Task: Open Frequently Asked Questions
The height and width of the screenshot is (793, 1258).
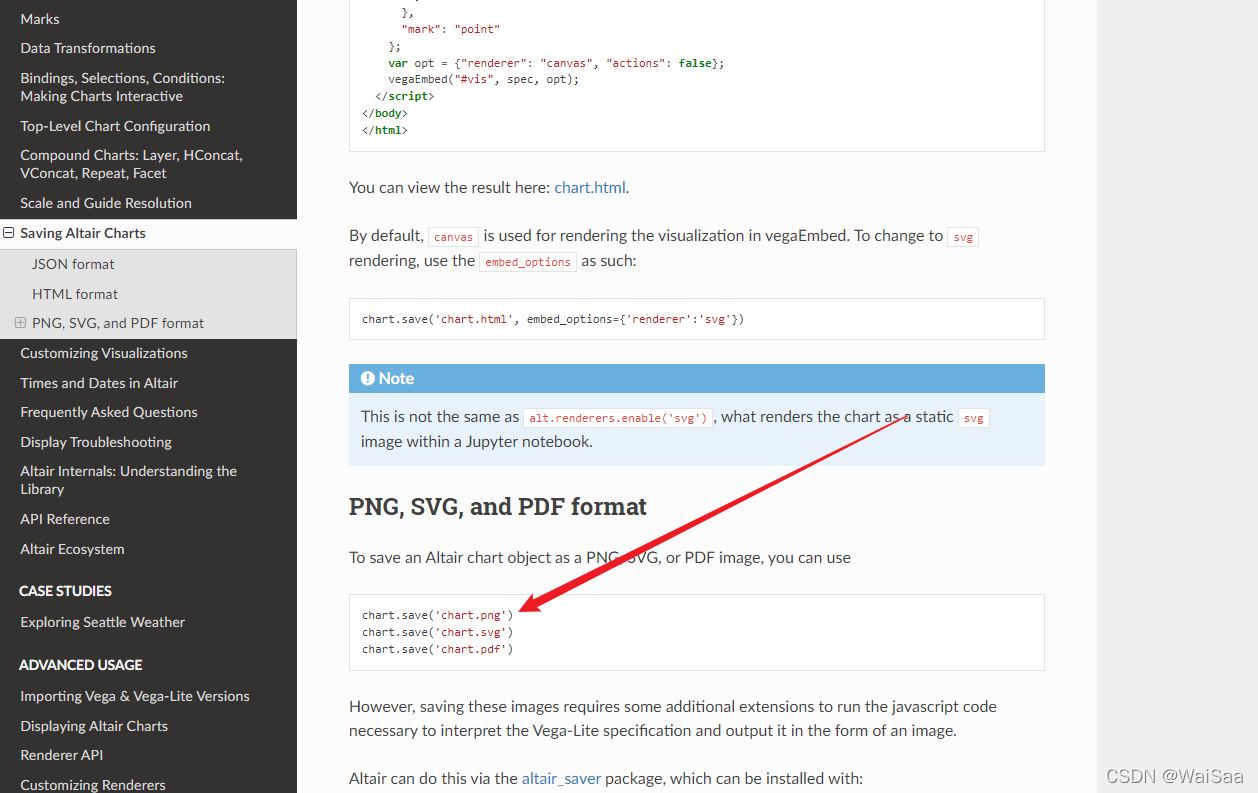Action: tap(109, 412)
